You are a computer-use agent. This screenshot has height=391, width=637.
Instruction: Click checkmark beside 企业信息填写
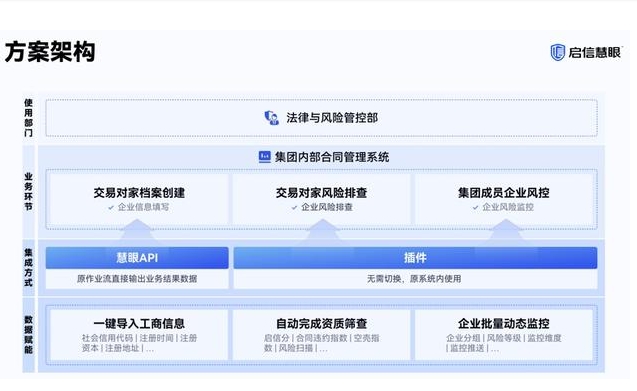[111, 207]
